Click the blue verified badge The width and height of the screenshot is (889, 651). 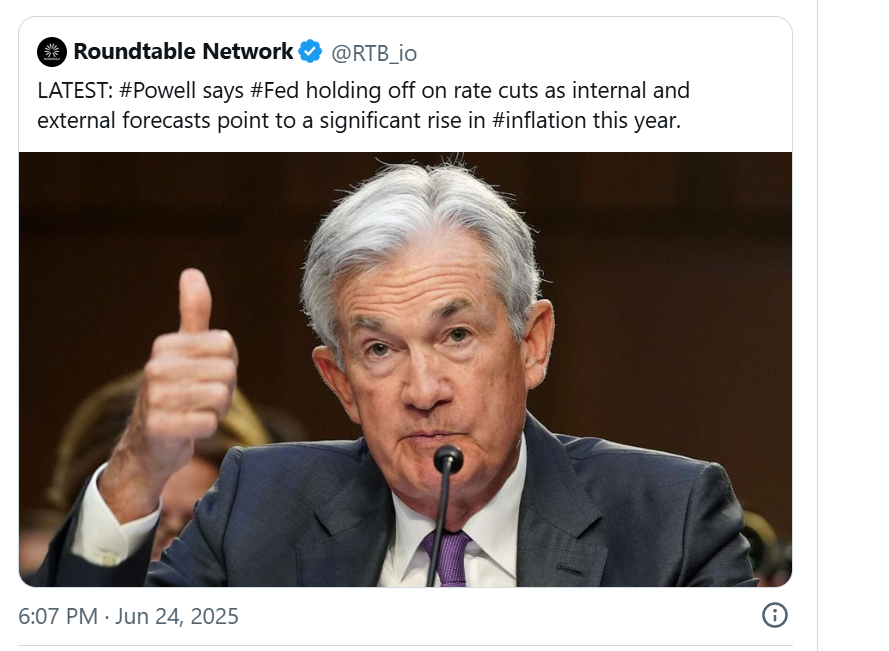click(311, 52)
